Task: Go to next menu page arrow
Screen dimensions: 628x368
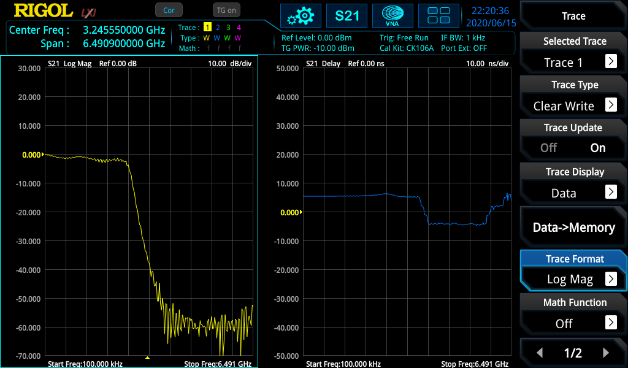Action: click(x=606, y=352)
